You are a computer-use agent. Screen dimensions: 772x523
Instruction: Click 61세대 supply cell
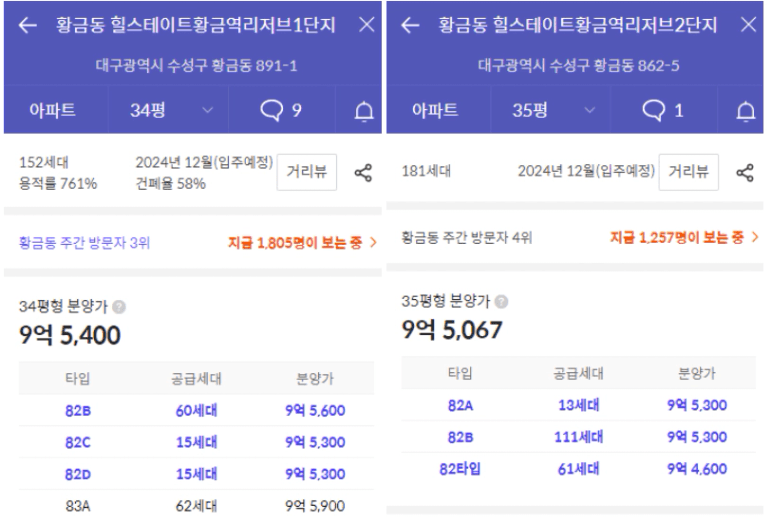point(579,469)
